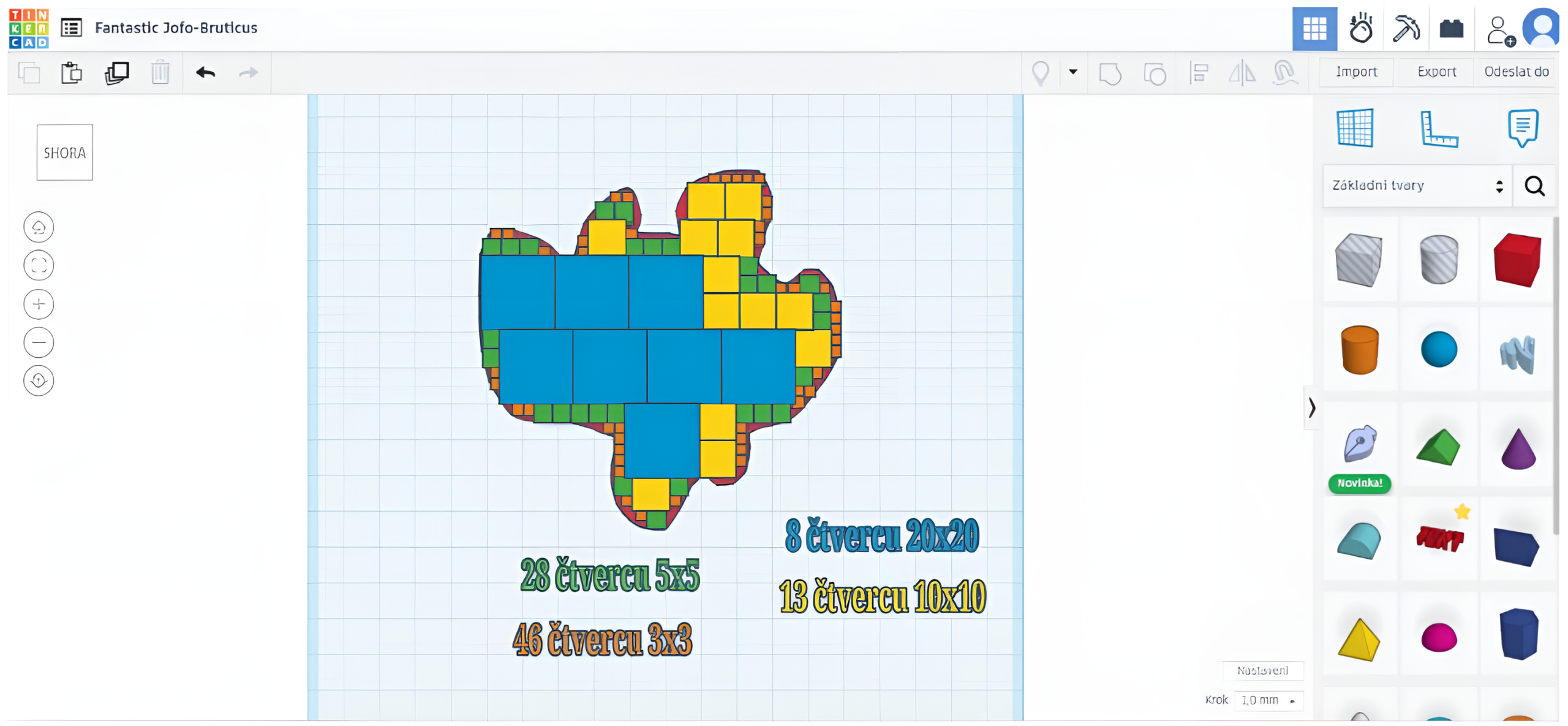Click the Zoom out minus button
Image resolution: width=1568 pixels, height=726 pixels.
pyautogui.click(x=39, y=342)
